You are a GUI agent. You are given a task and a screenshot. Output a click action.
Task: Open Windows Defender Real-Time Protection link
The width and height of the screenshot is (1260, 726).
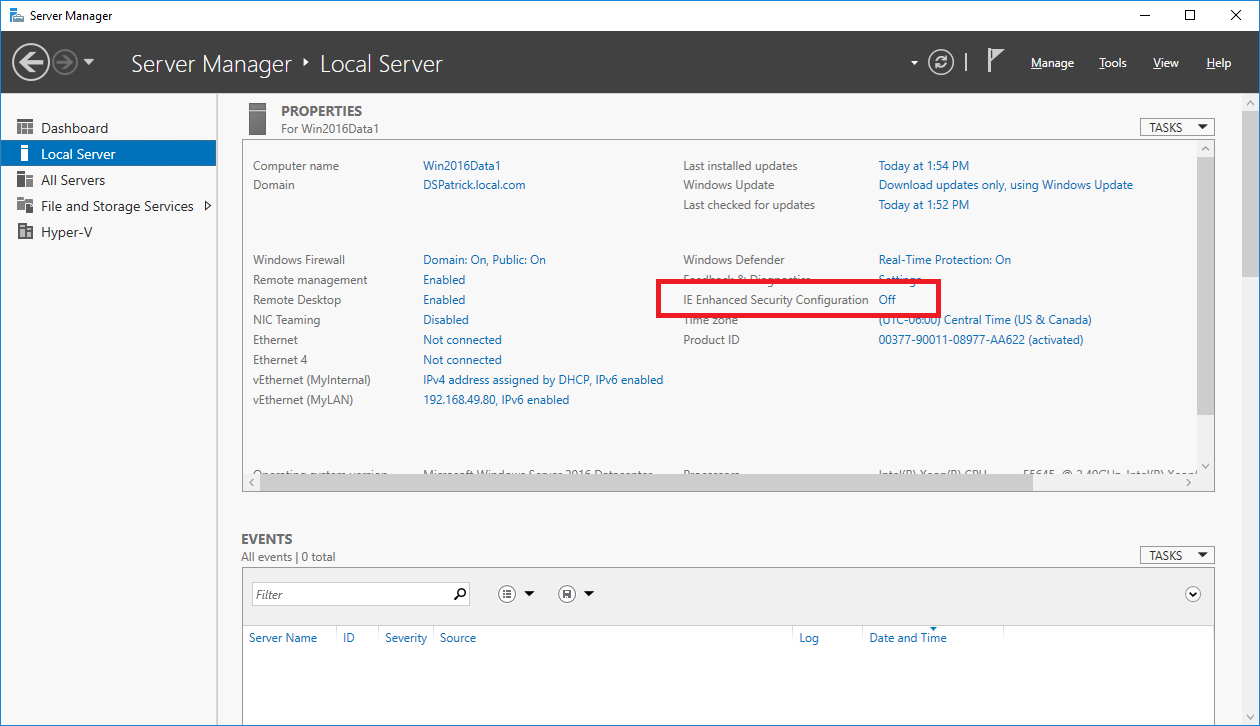(944, 259)
